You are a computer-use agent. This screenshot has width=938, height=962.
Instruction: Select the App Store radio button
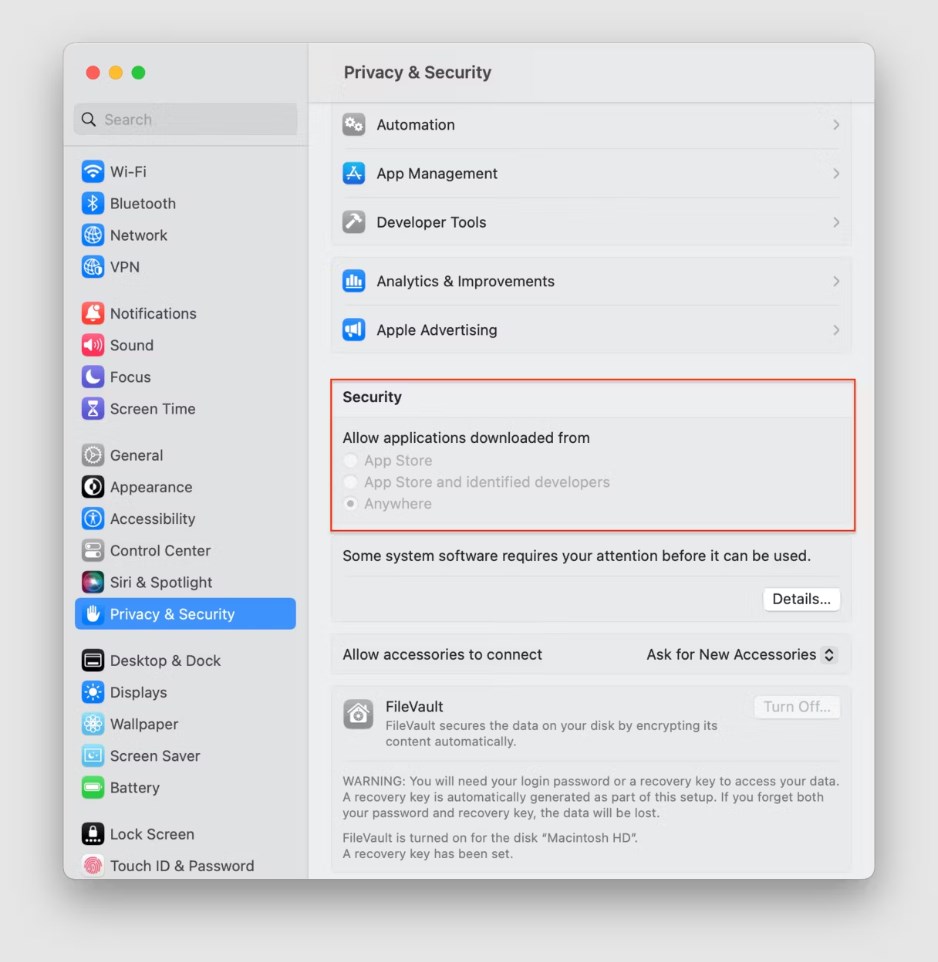[350, 461]
